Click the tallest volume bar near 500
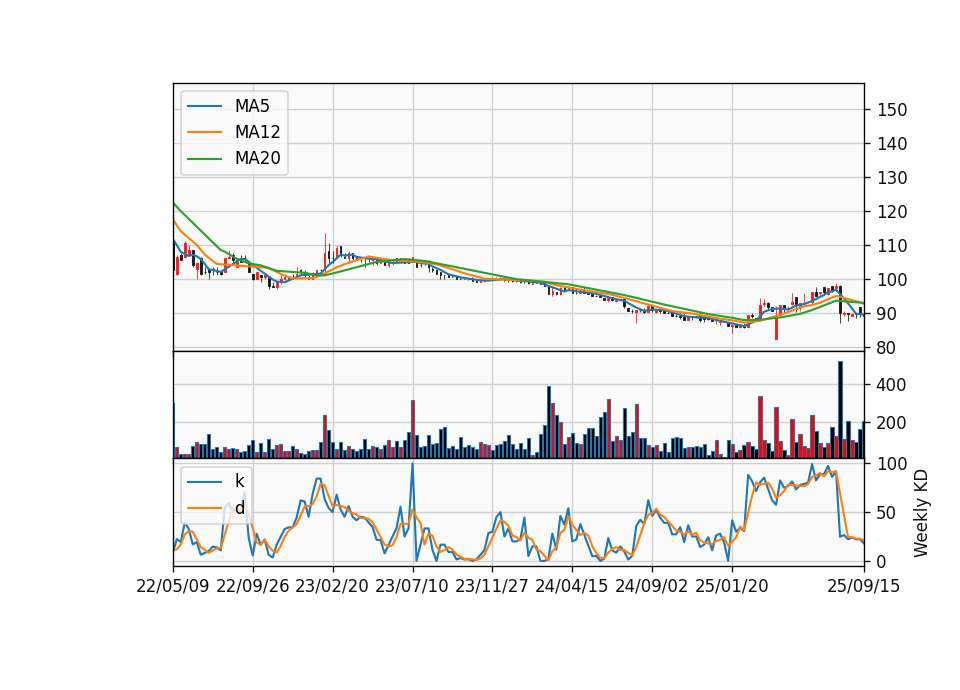 coord(841,410)
